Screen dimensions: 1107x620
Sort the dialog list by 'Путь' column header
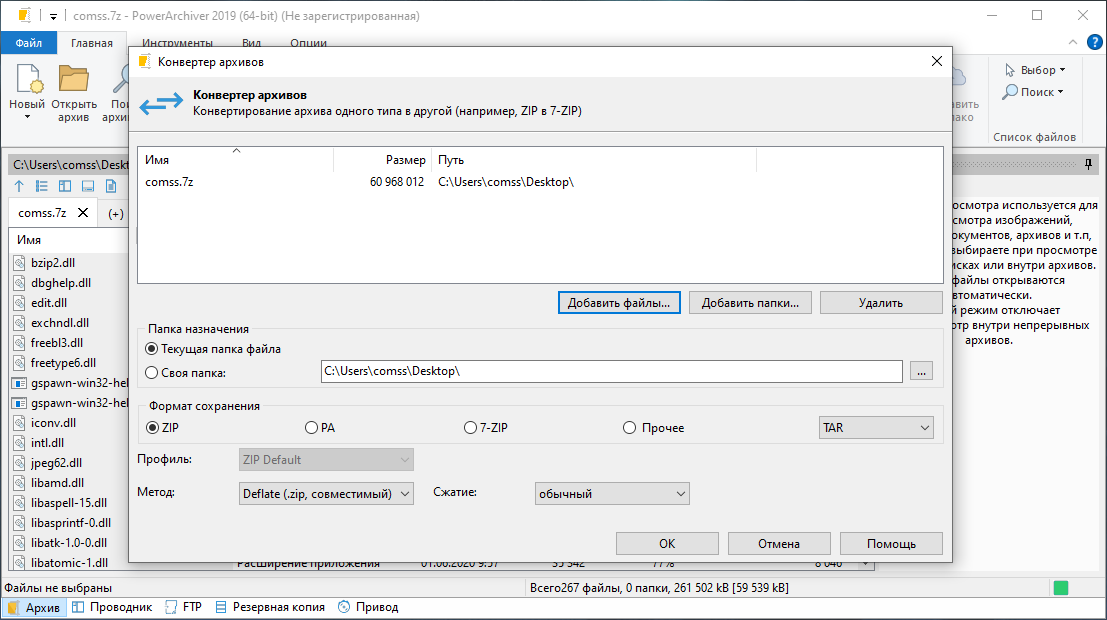click(x=594, y=160)
